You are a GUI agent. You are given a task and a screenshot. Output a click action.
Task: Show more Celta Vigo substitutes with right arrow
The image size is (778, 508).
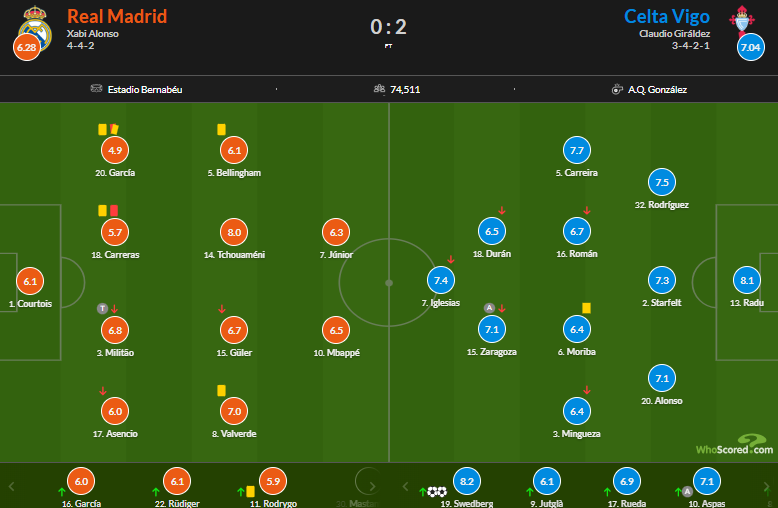coord(767,486)
